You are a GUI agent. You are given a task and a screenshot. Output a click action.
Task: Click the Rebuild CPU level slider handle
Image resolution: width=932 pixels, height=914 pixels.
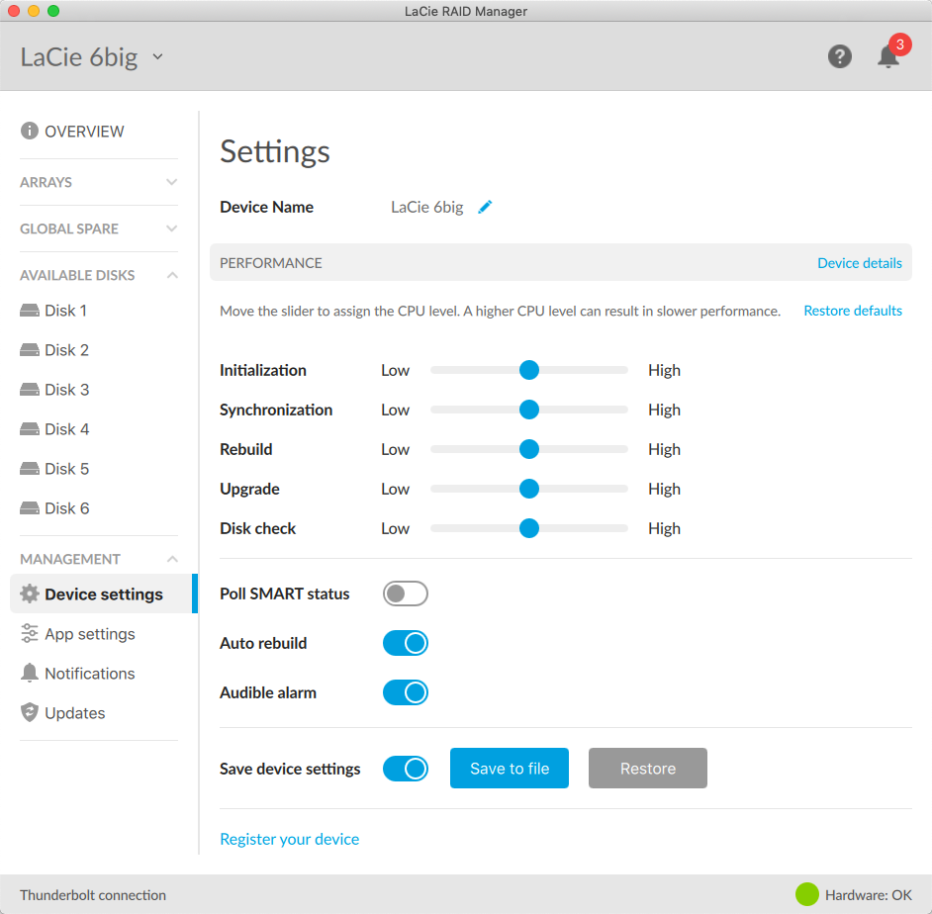(529, 449)
